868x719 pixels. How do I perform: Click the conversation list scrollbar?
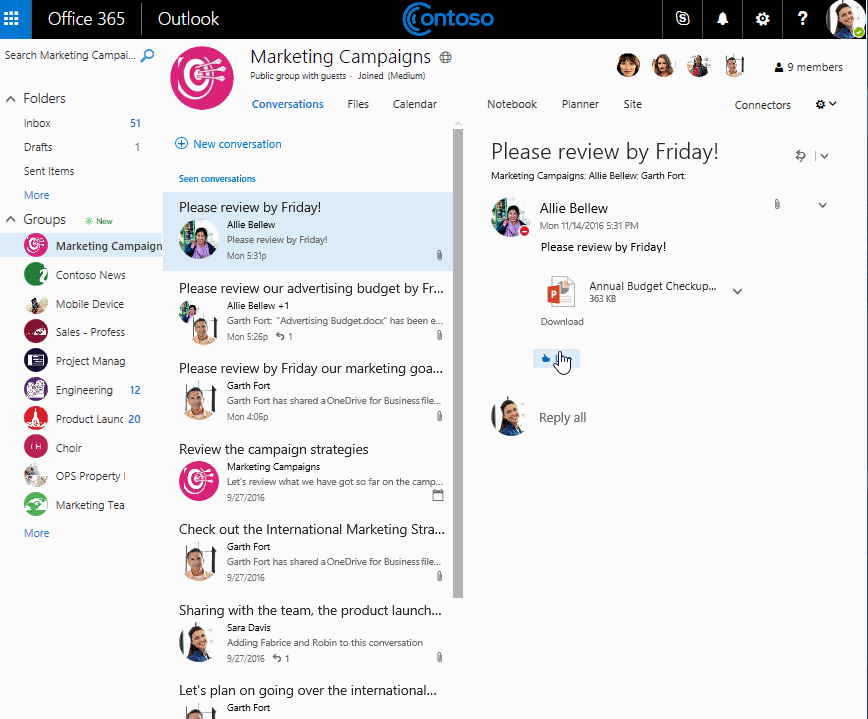[458, 360]
